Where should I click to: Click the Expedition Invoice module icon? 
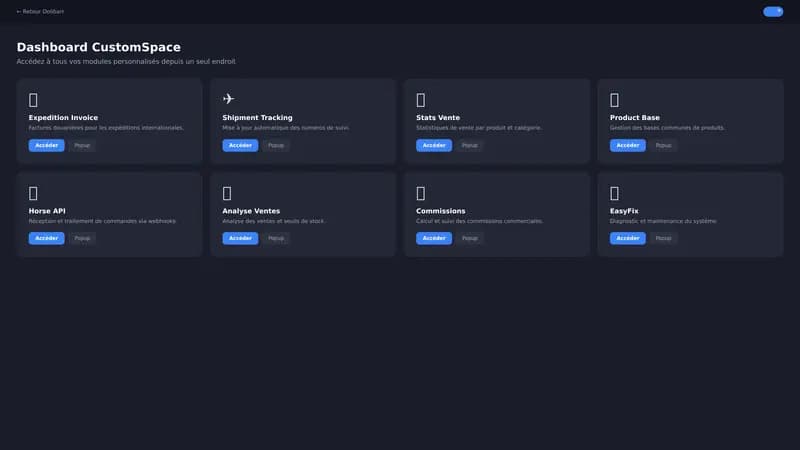tap(33, 100)
